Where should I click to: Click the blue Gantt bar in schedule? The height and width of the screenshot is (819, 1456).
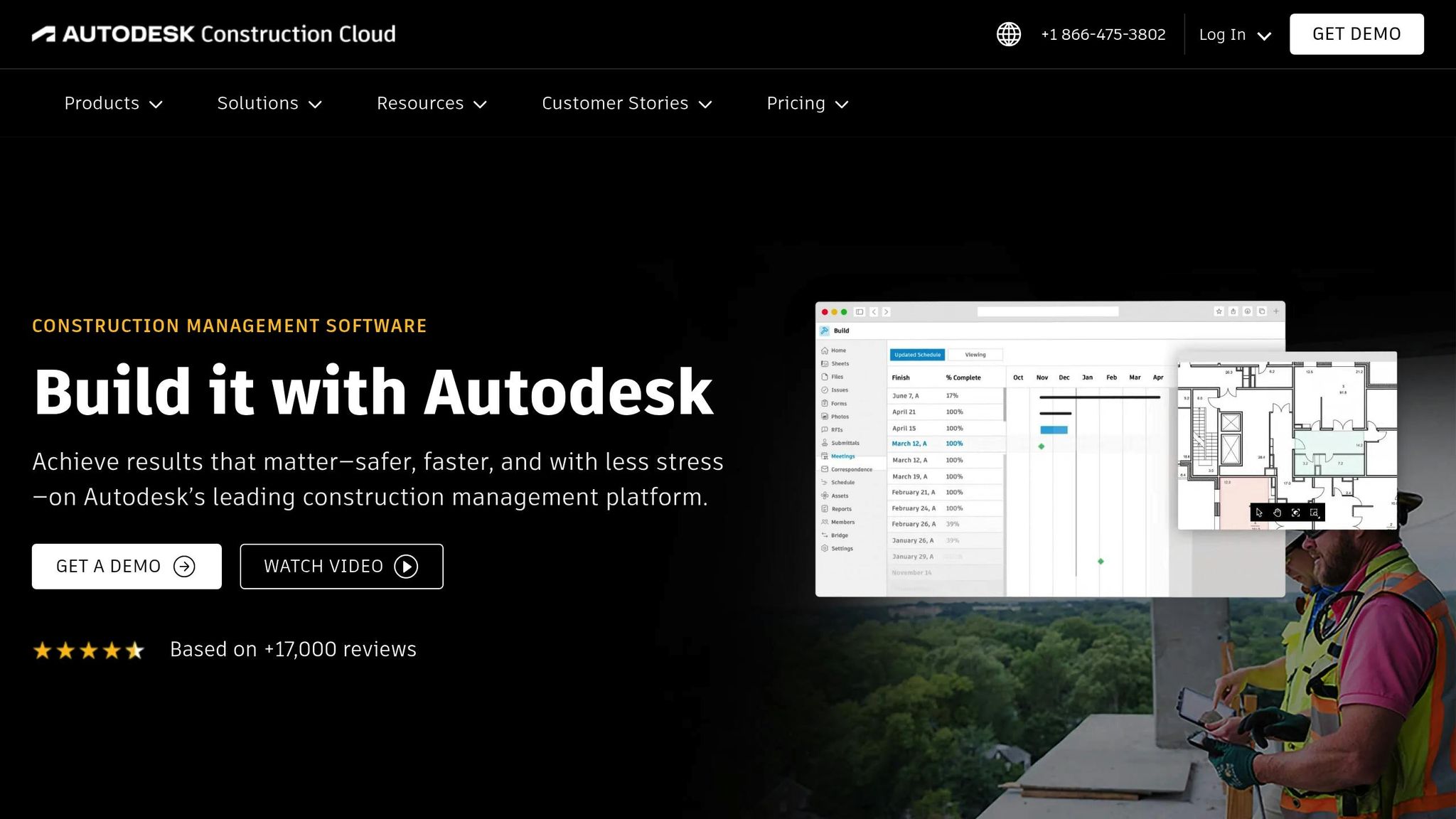pyautogui.click(x=1054, y=429)
